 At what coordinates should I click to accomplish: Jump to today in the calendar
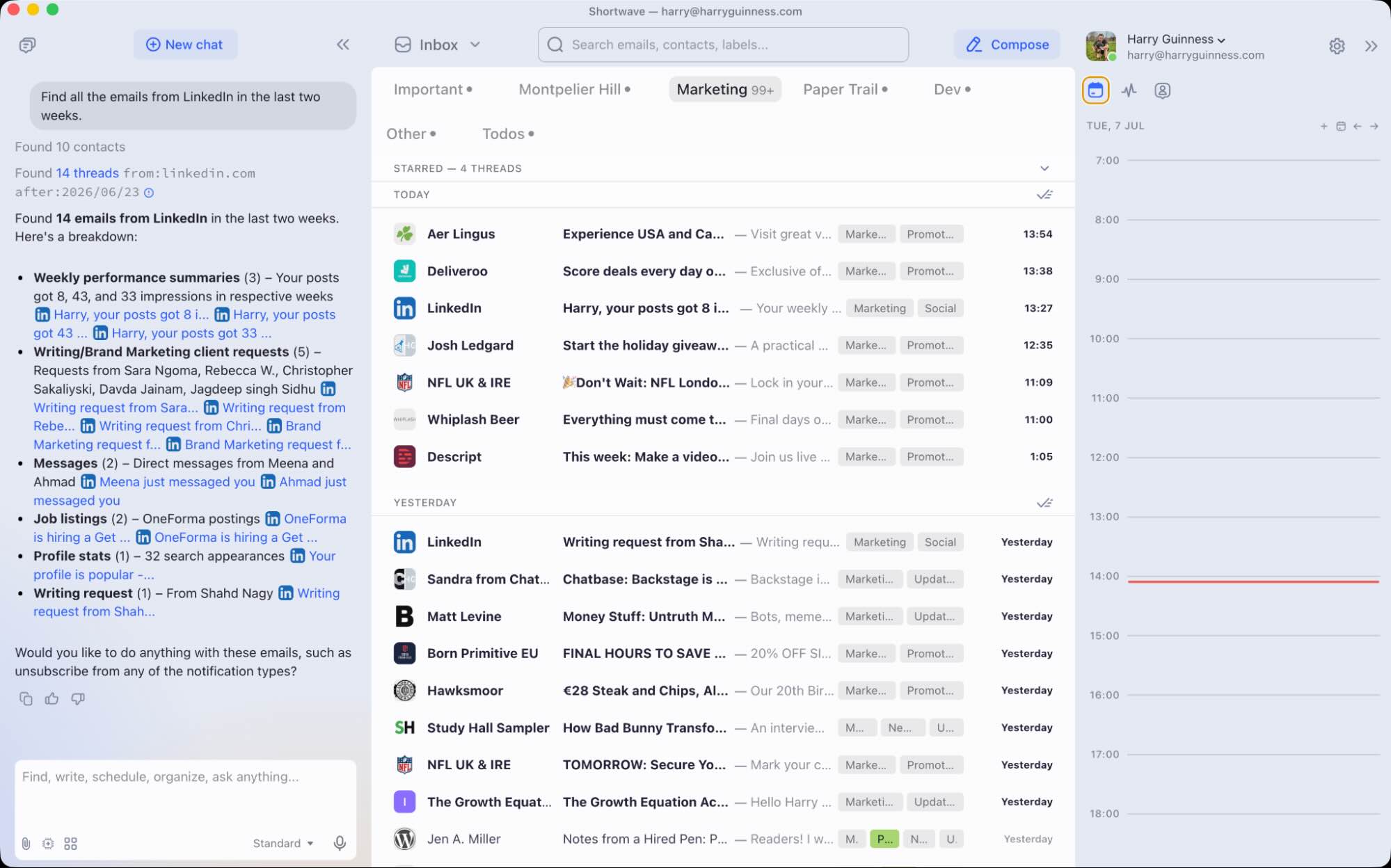[x=1340, y=126]
